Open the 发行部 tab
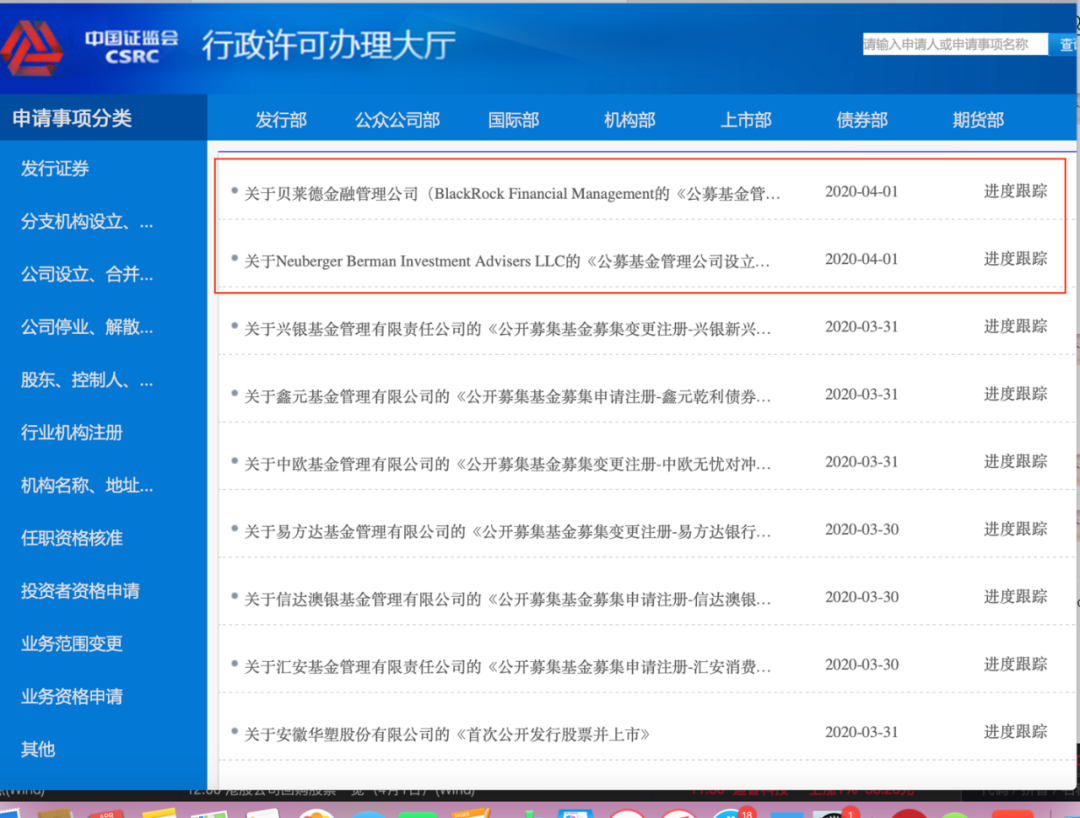1080x818 pixels. click(x=281, y=120)
